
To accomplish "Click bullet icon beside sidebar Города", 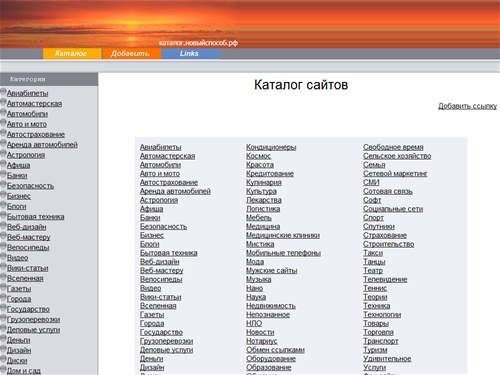I will 3,298.
